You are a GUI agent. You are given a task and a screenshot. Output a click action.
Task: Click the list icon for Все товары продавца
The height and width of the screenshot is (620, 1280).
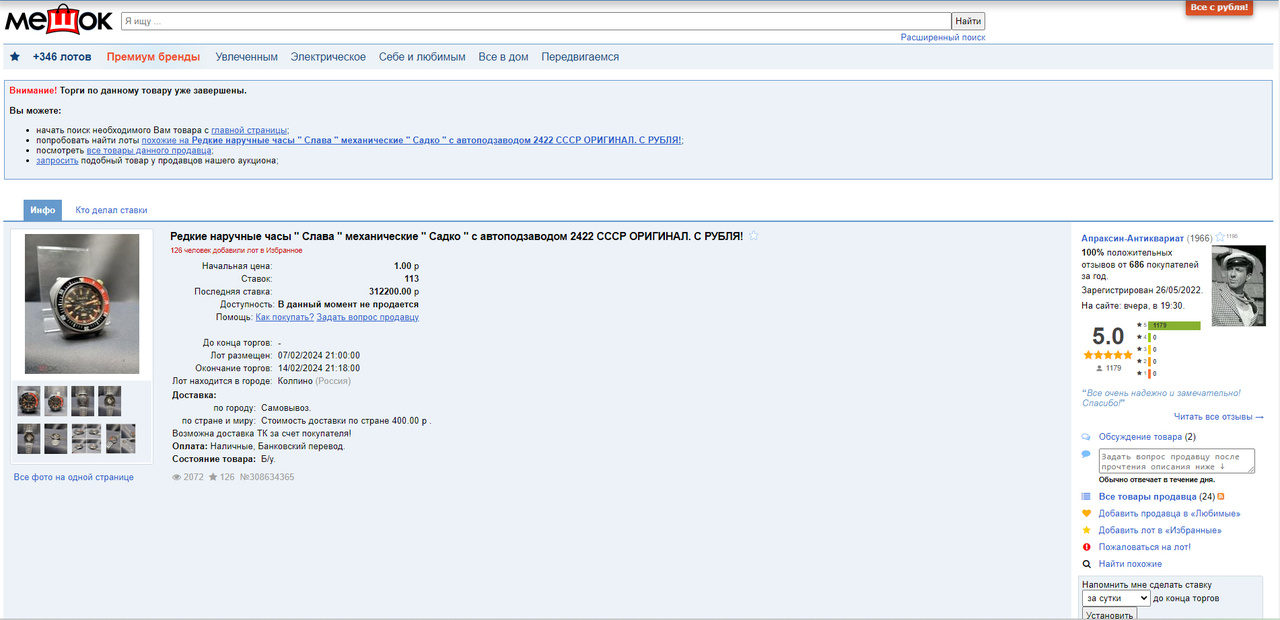click(1087, 496)
